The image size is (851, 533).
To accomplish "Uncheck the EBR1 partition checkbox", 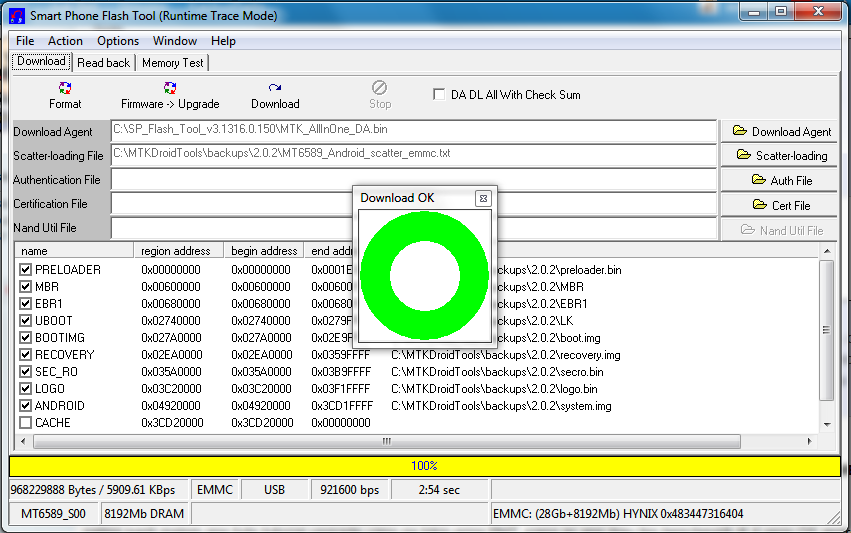I will (25, 303).
